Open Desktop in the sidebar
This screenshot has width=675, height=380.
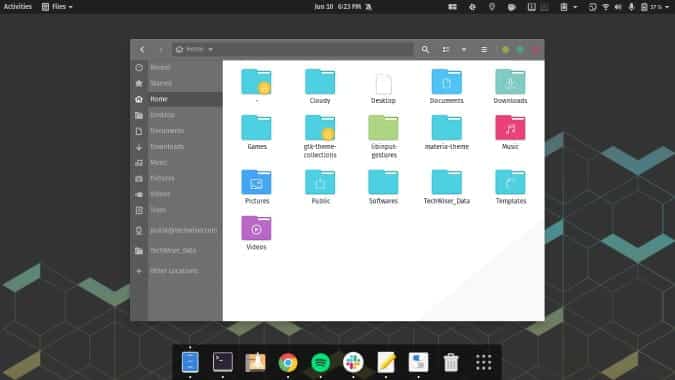(x=176, y=115)
